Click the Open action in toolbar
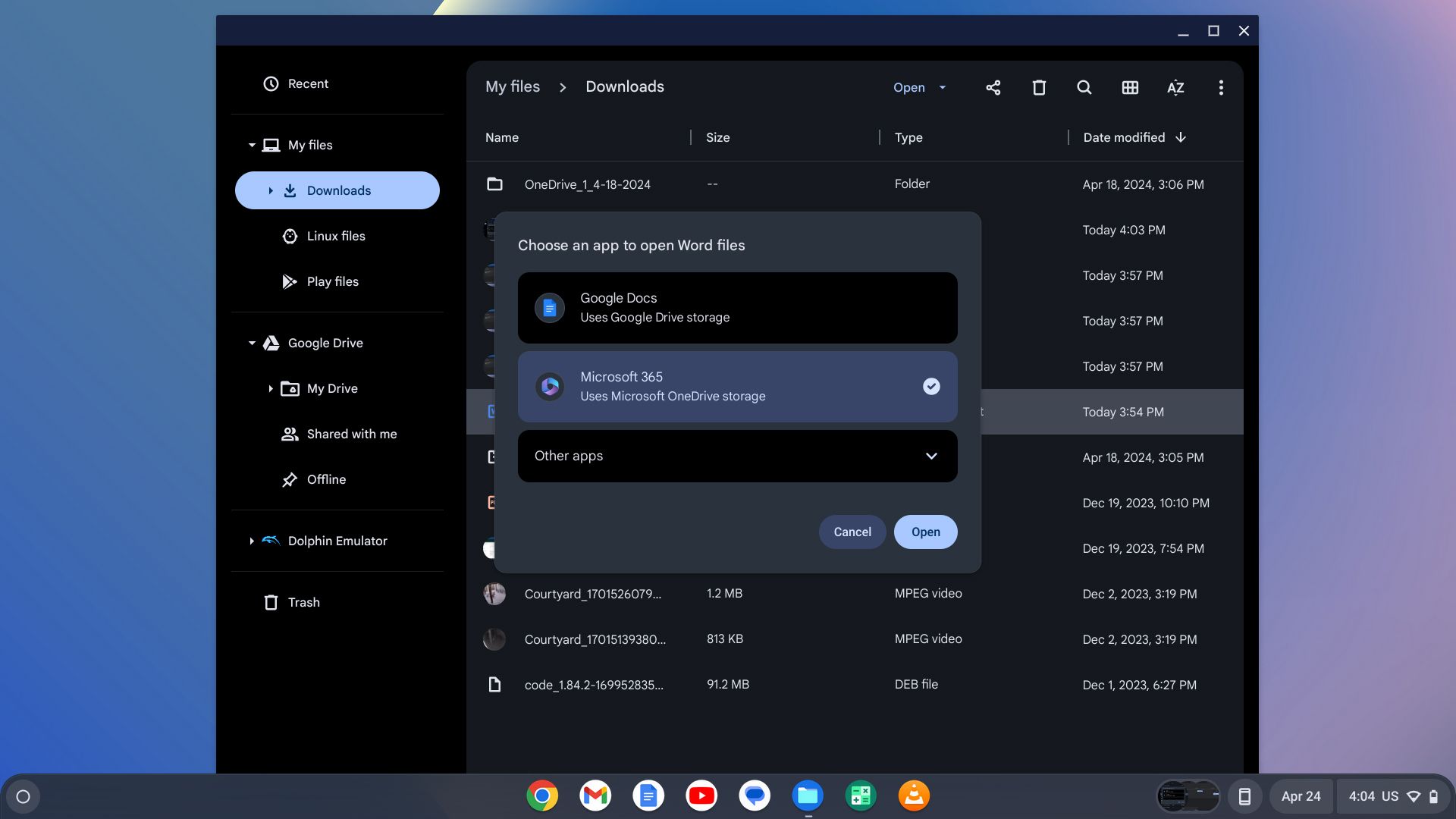The height and width of the screenshot is (819, 1456). coord(908,87)
